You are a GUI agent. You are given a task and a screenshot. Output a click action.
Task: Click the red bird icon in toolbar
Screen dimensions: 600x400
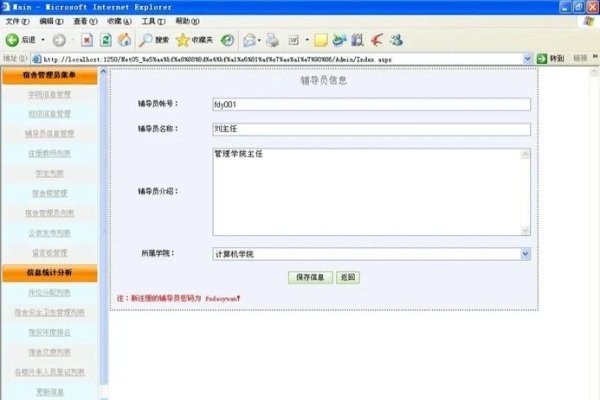[x=377, y=40]
